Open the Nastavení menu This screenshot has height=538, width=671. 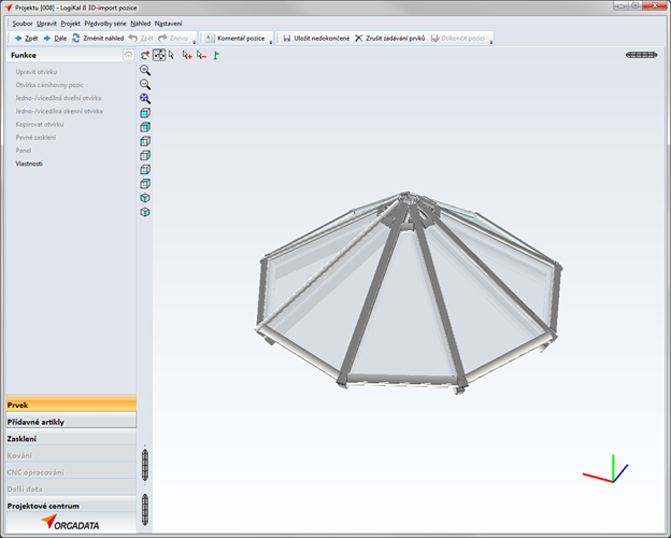[168, 24]
